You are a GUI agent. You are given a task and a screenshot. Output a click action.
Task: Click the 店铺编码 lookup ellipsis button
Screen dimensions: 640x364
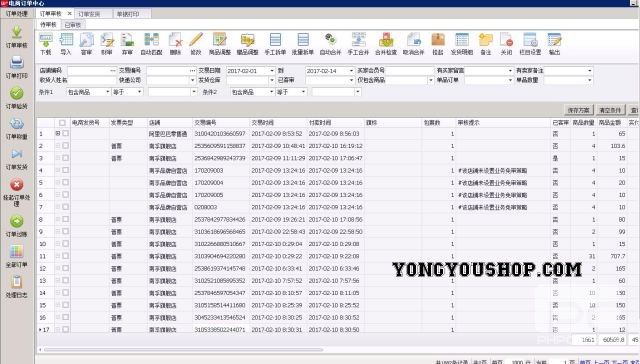113,71
